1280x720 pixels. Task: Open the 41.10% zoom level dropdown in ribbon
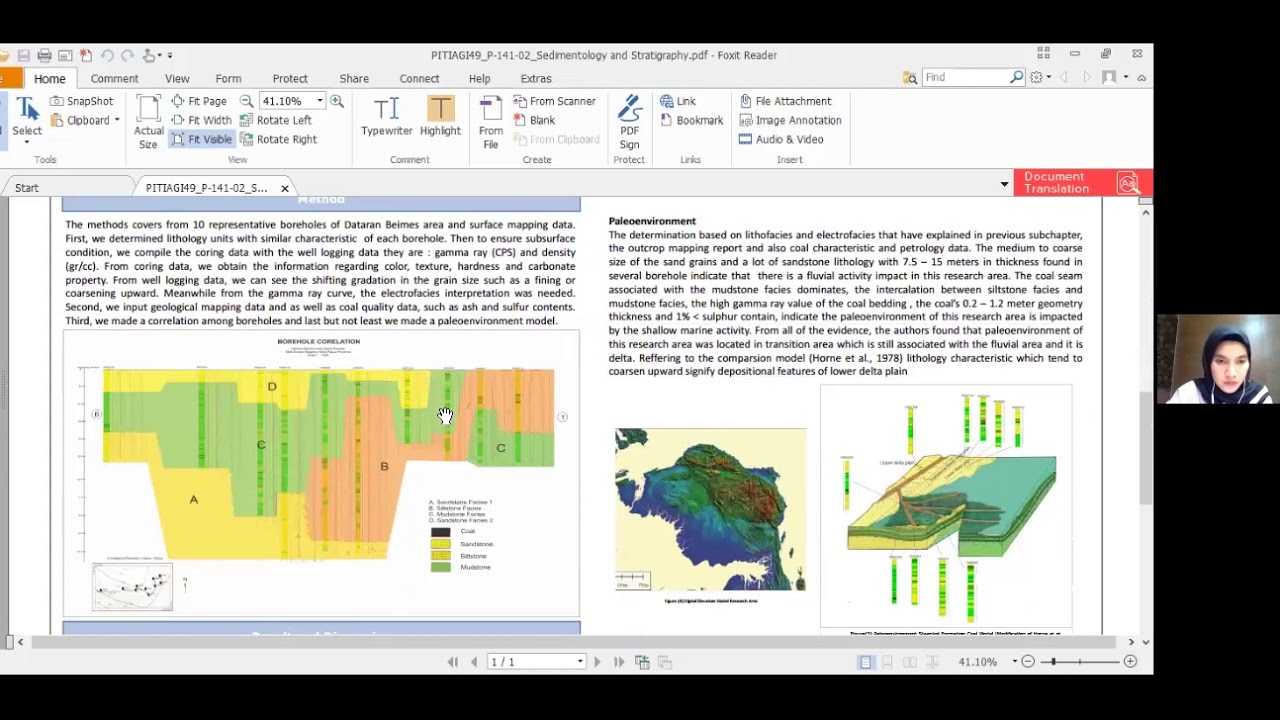[320, 101]
